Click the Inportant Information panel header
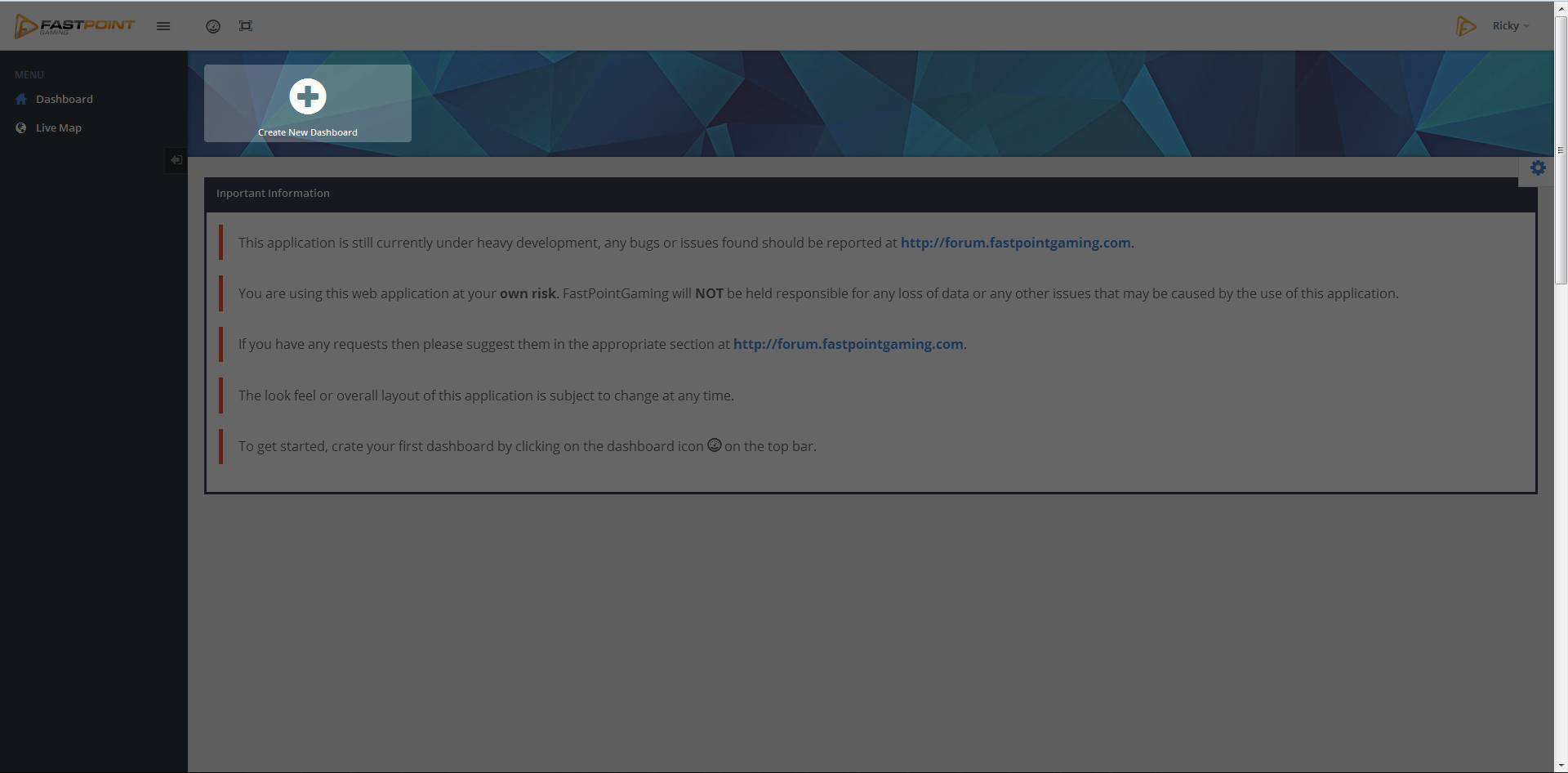Screen dimensions: 1568x773 871,194
